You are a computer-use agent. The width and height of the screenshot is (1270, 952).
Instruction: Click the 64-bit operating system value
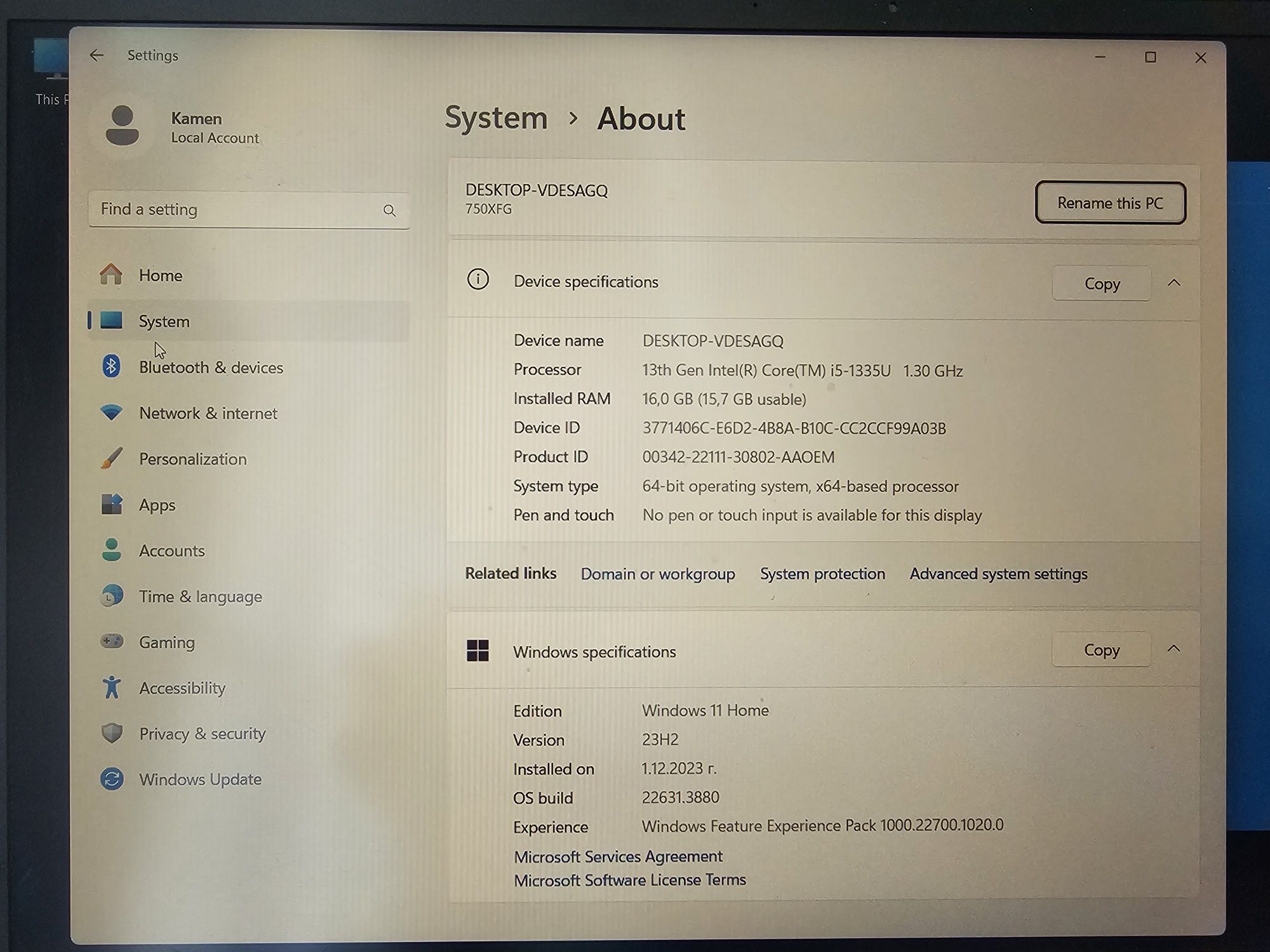click(x=800, y=486)
